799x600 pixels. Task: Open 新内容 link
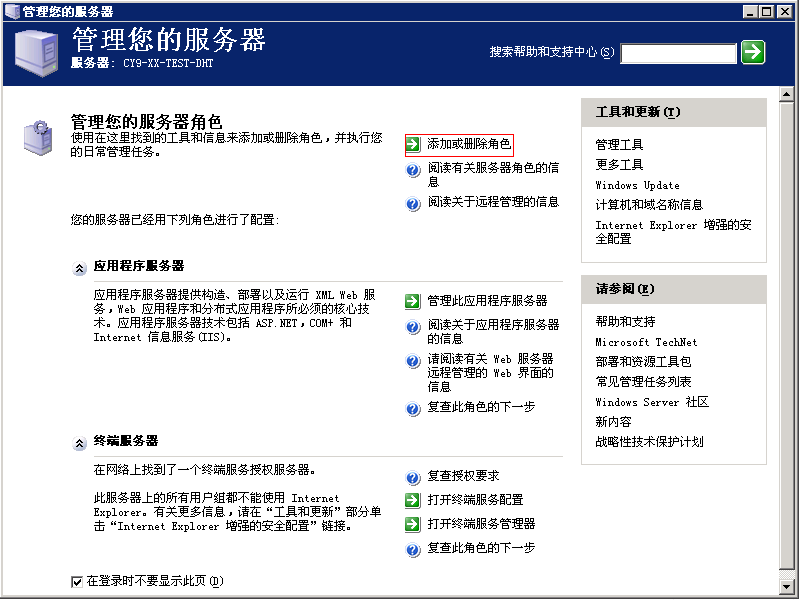613,422
